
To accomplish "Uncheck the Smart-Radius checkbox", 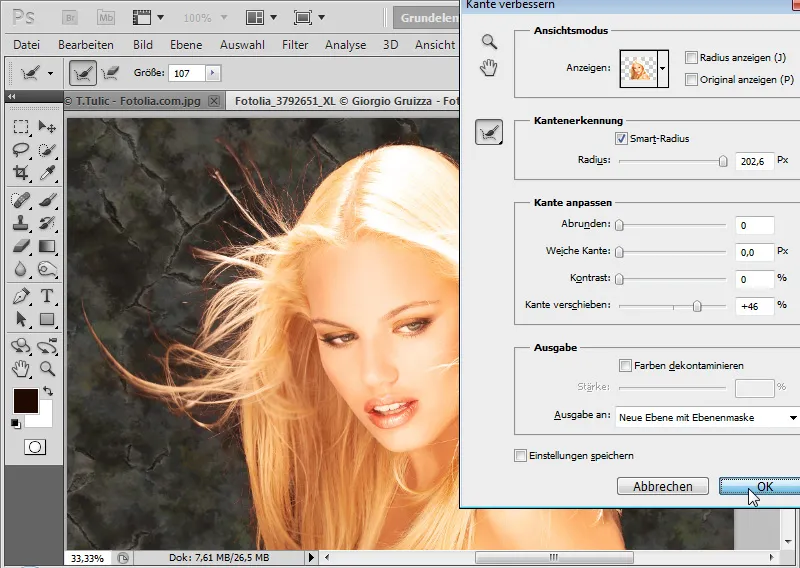I will click(621, 138).
